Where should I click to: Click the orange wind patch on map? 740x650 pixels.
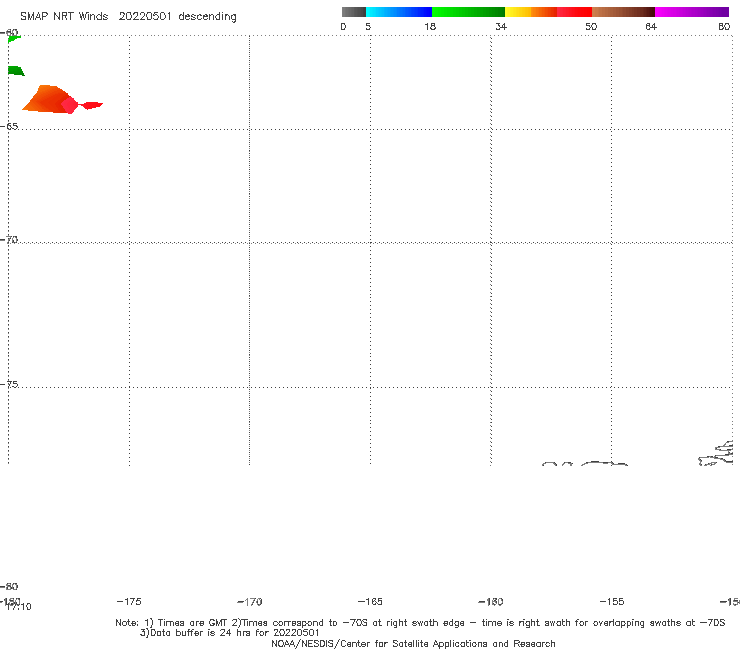47,100
